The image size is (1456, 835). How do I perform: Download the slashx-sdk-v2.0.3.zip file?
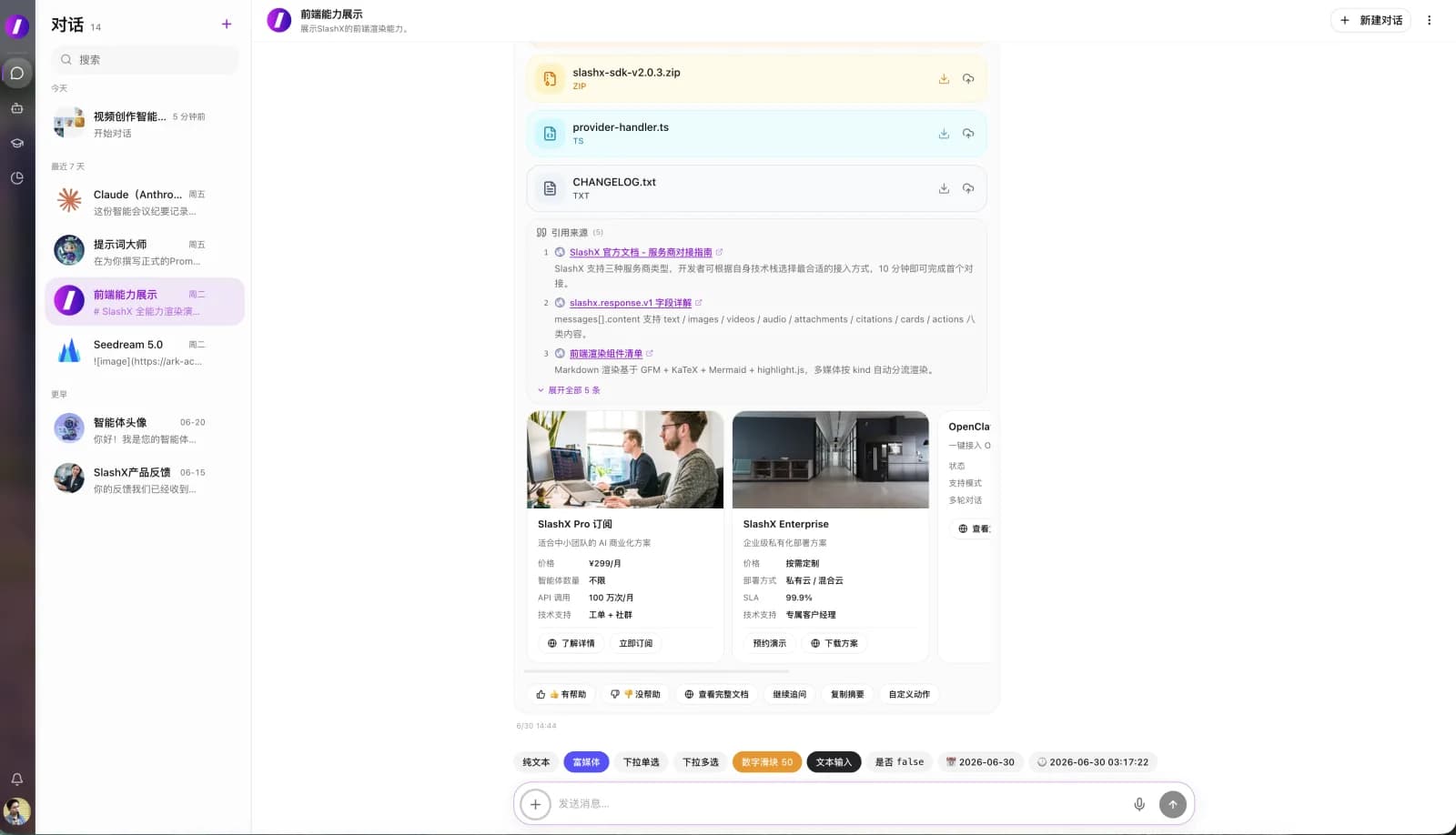[x=944, y=79]
